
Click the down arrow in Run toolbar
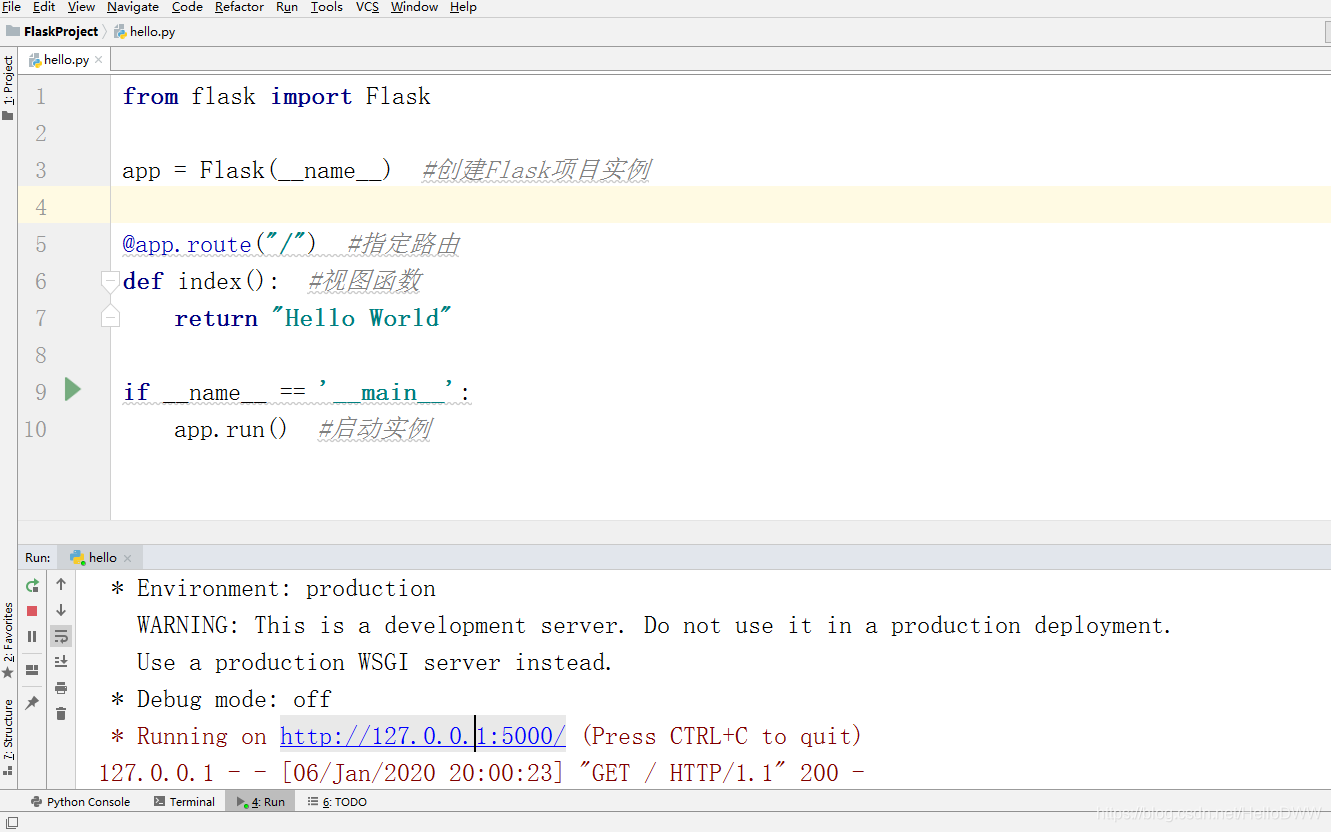tap(61, 610)
